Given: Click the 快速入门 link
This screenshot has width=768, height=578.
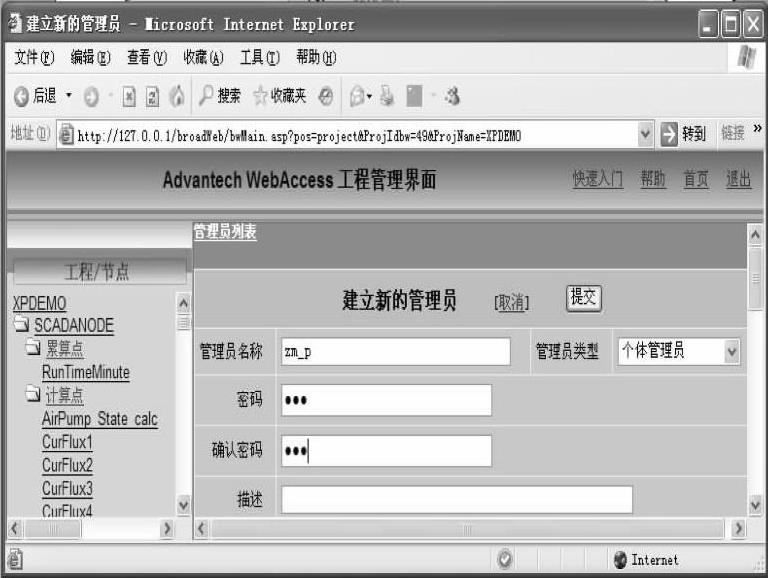Looking at the screenshot, I should pyautogui.click(x=598, y=179).
